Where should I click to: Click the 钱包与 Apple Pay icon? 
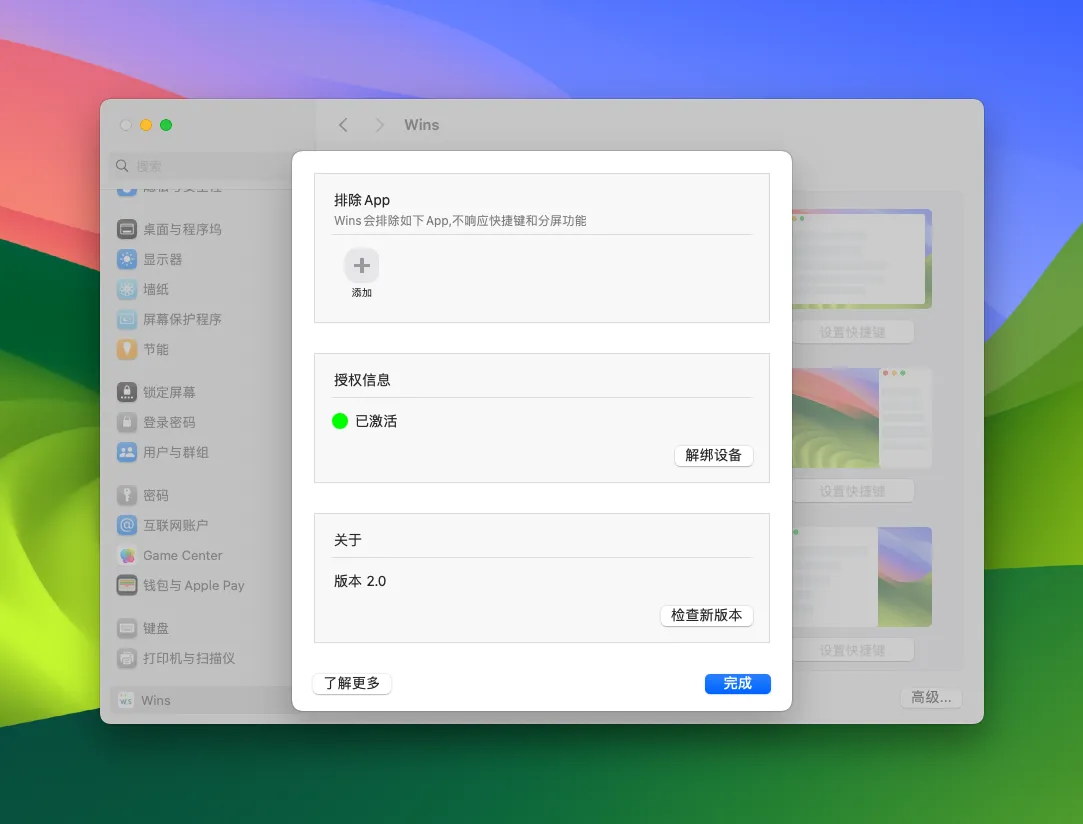pyautogui.click(x=127, y=585)
